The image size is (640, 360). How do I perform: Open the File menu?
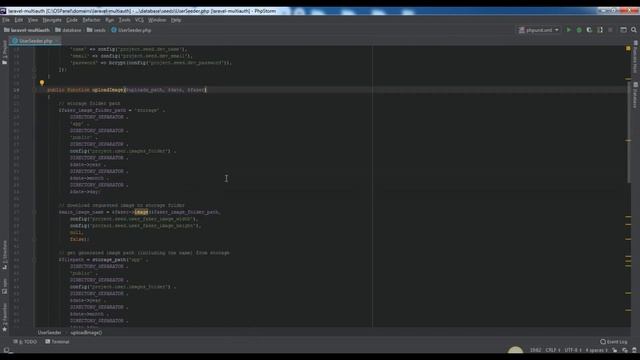[6, 20]
